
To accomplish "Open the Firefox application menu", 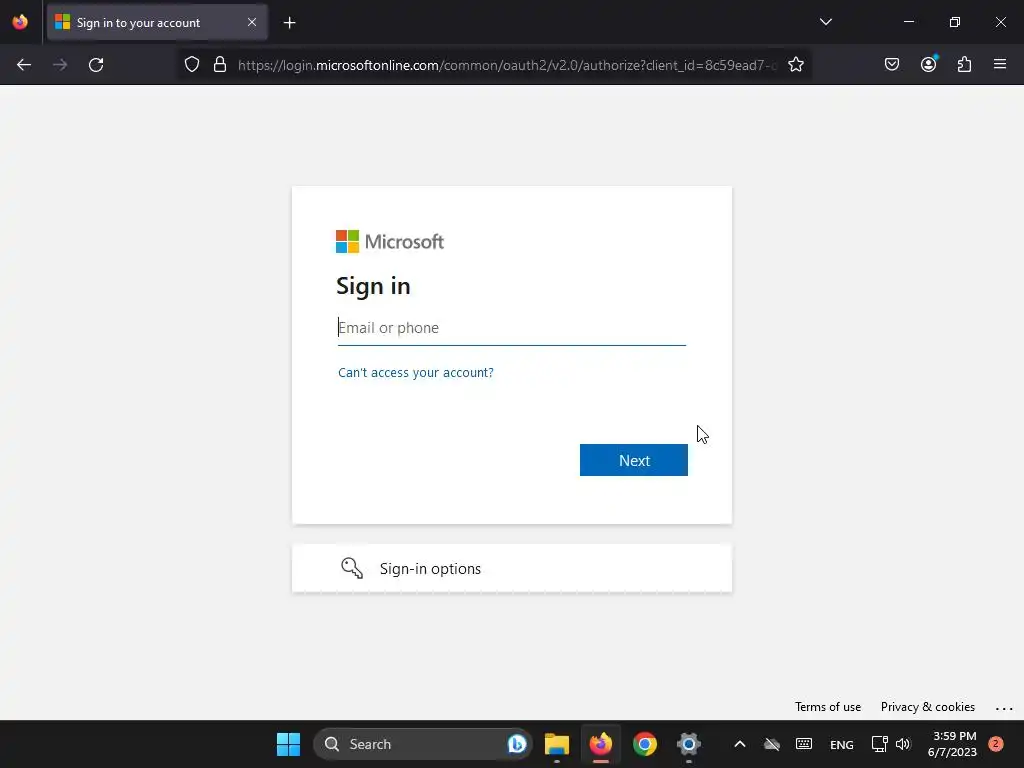I will [x=1000, y=65].
